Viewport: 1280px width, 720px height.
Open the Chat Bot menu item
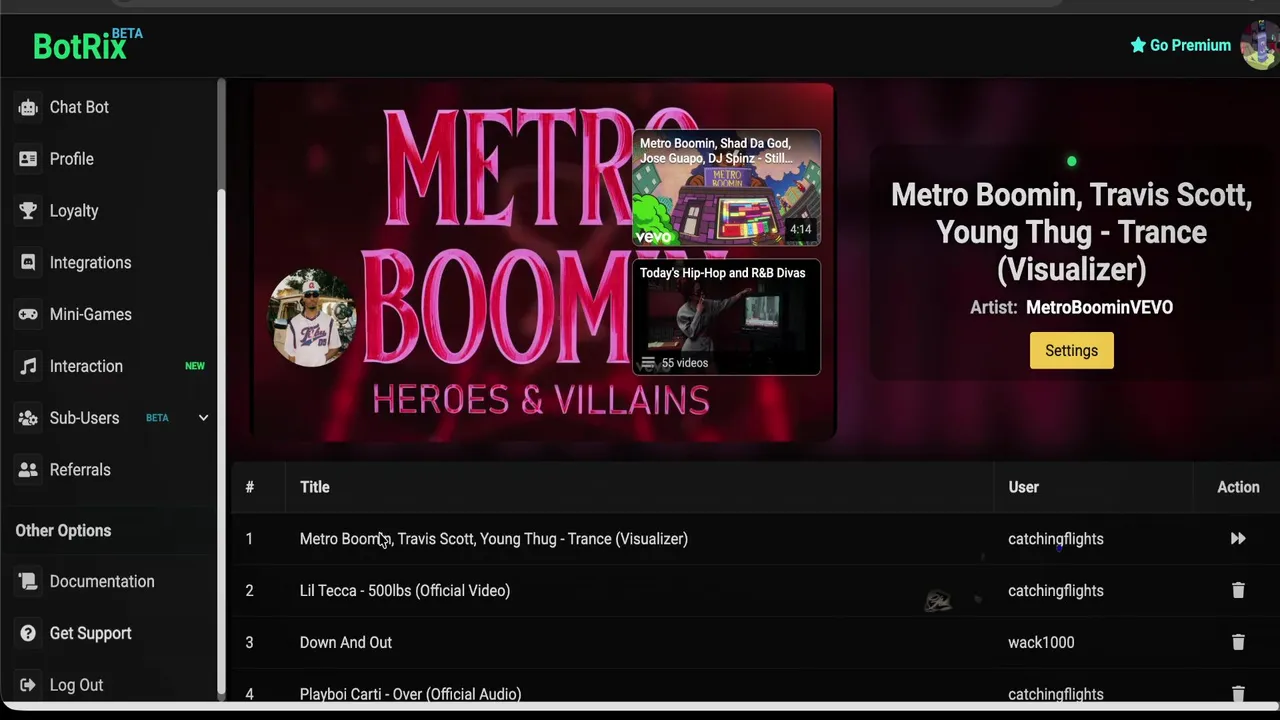click(79, 107)
